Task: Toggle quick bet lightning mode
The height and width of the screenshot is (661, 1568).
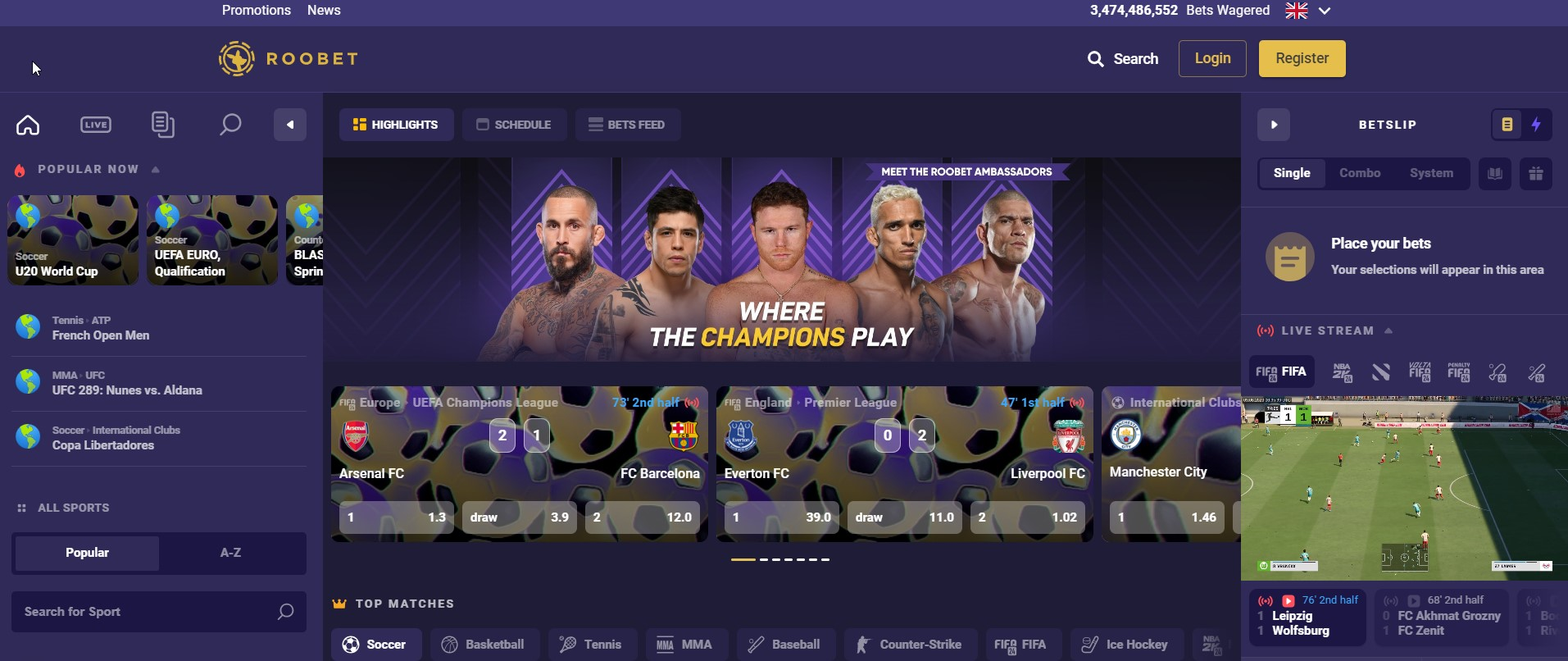Action: [1537, 125]
